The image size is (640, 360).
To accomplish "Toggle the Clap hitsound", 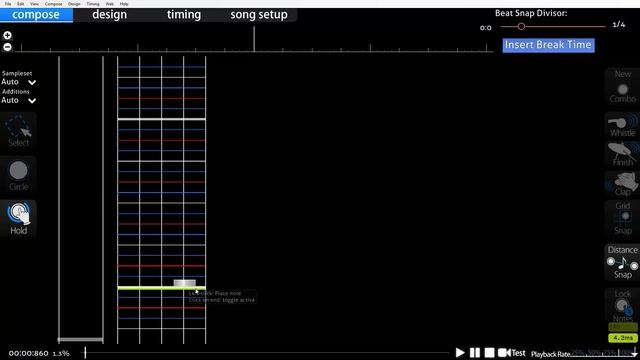I will coord(622,184).
